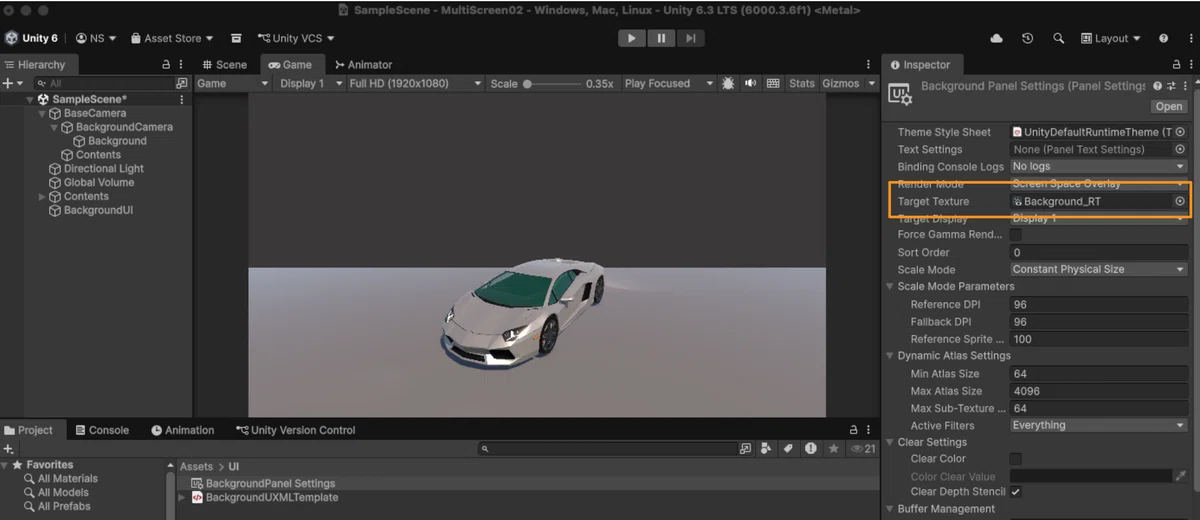
Task: Toggle Game view debug bug icon
Action: click(727, 84)
